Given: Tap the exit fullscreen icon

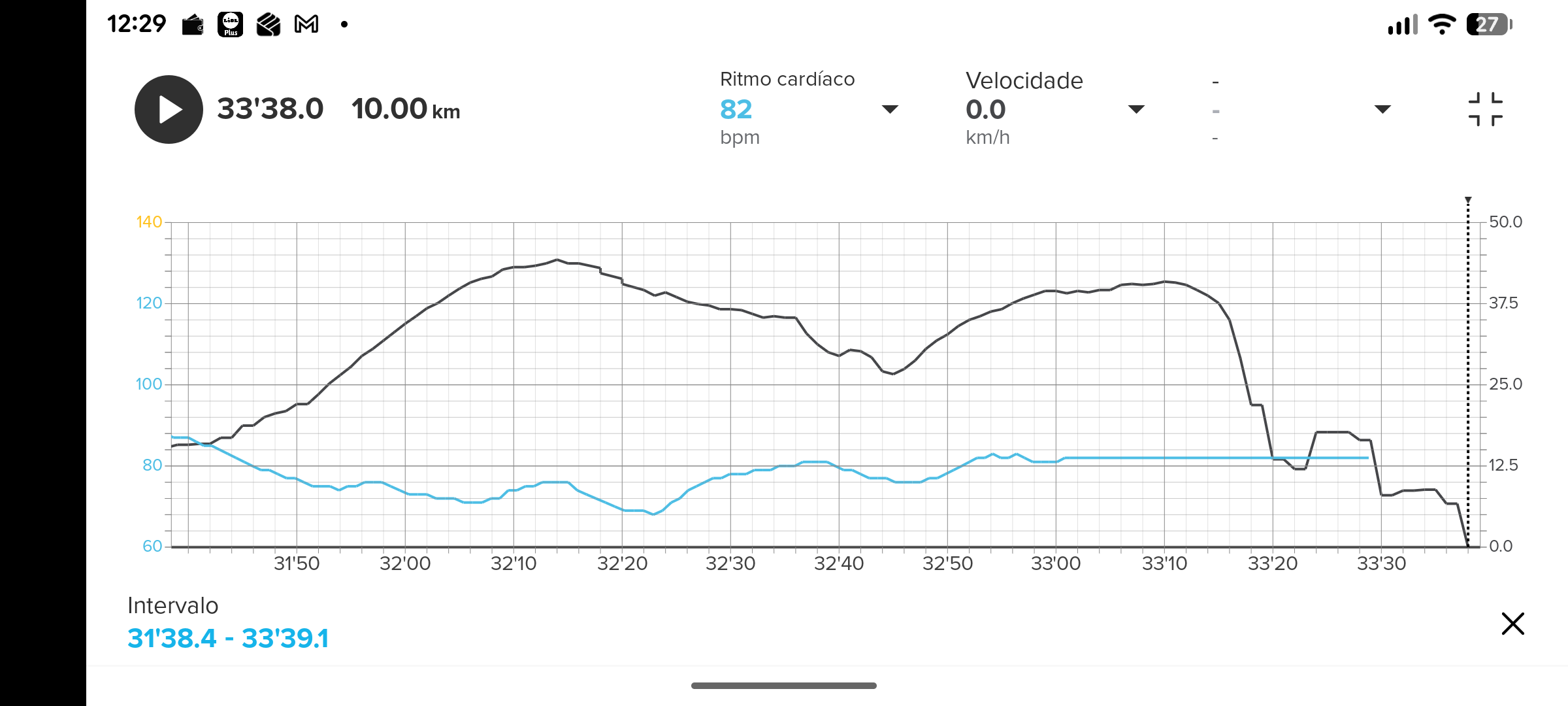Looking at the screenshot, I should click(x=1484, y=109).
